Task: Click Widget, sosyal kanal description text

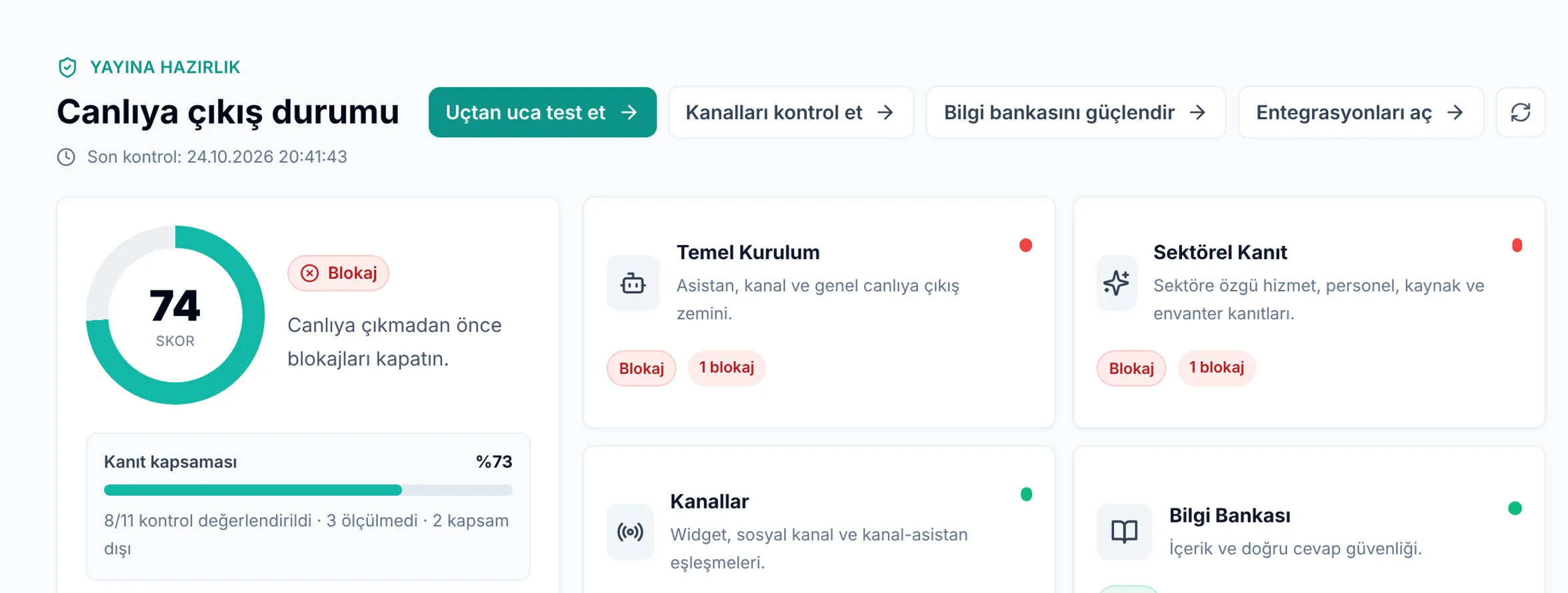Action: 819,548
